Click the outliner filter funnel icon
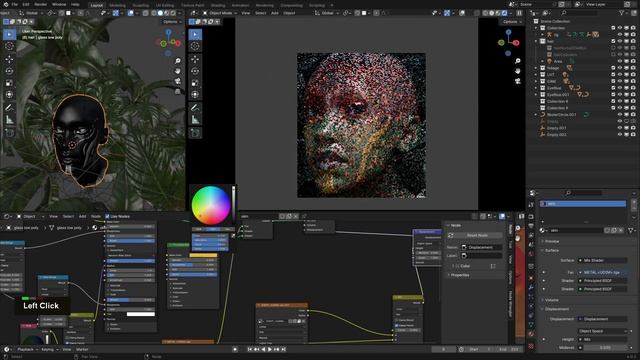Screen dimensions: 640x360 point(622,13)
